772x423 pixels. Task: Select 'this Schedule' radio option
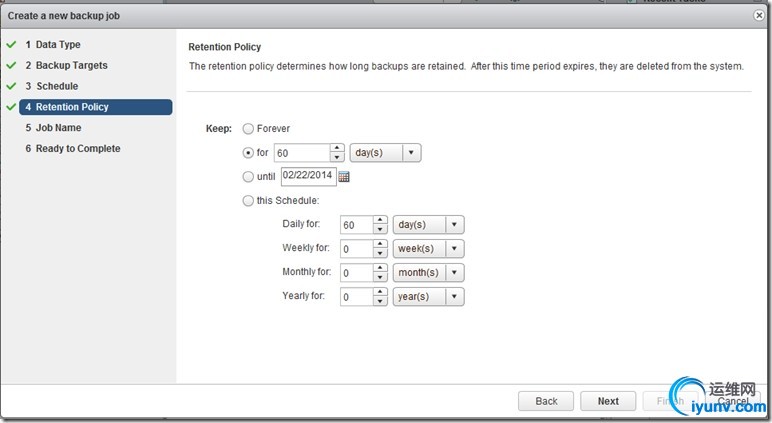(x=248, y=200)
